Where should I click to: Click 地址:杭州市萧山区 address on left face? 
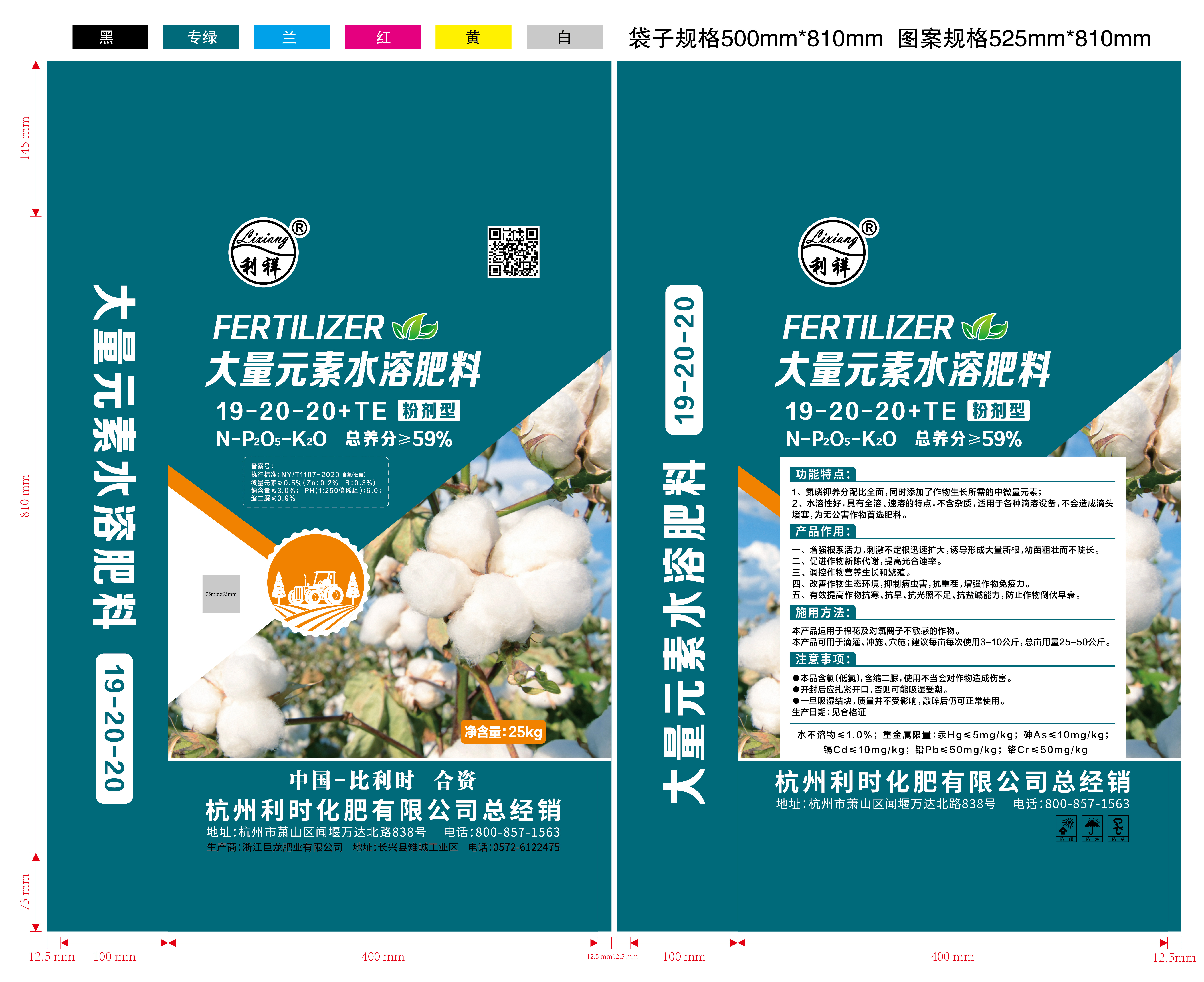(316, 832)
